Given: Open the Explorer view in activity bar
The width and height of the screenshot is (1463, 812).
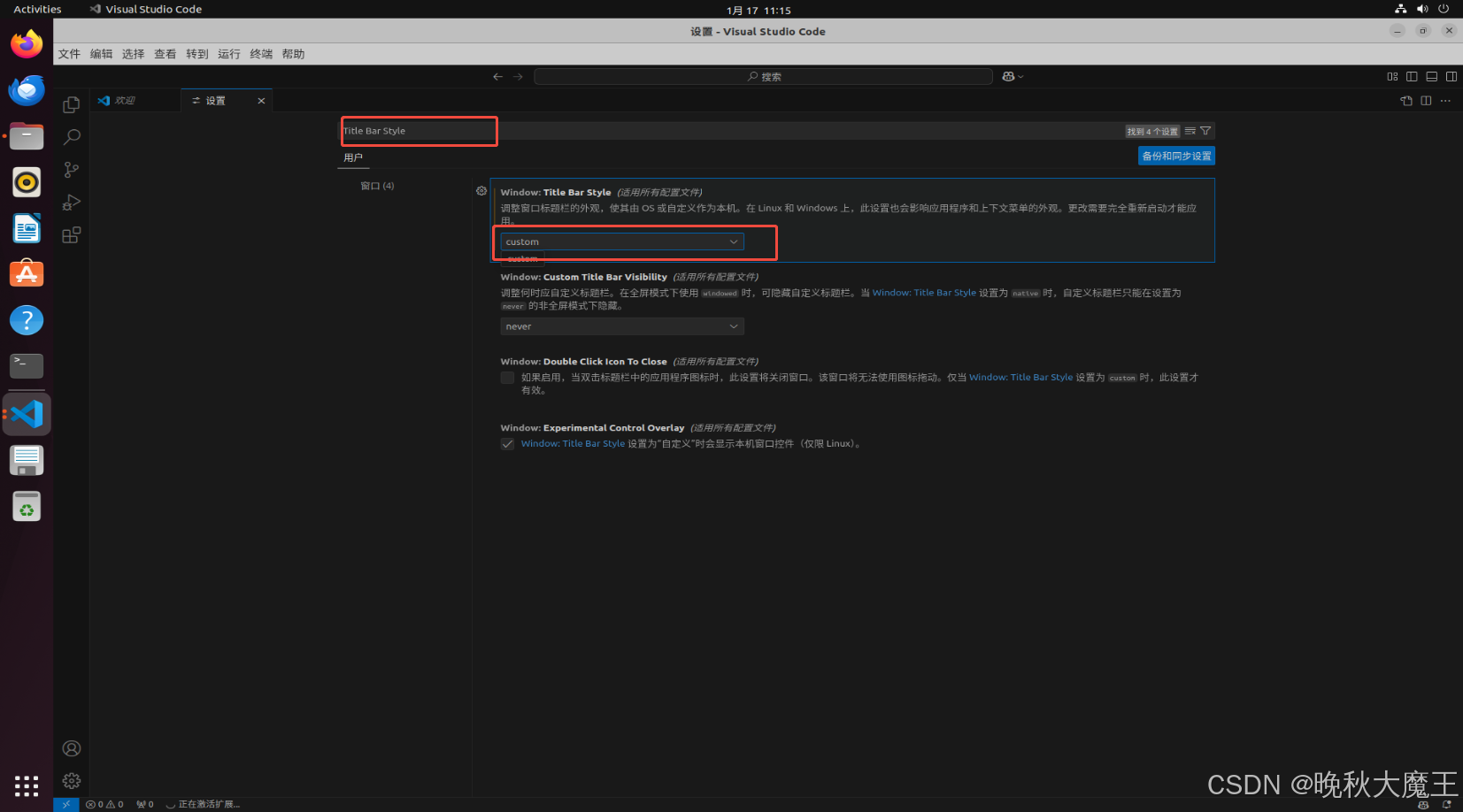Looking at the screenshot, I should coord(72,104).
